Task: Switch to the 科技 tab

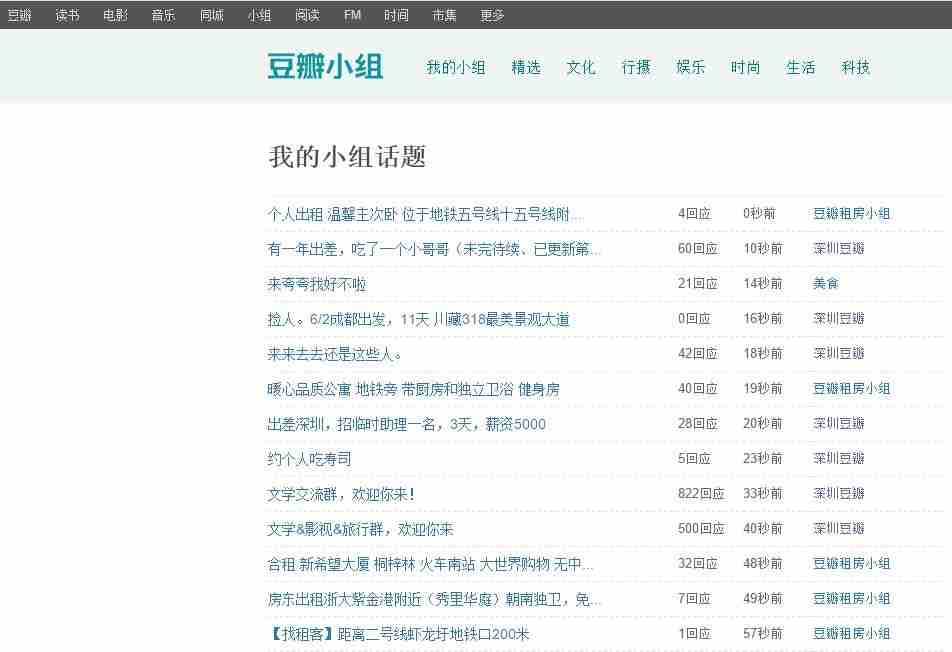Action: [856, 67]
